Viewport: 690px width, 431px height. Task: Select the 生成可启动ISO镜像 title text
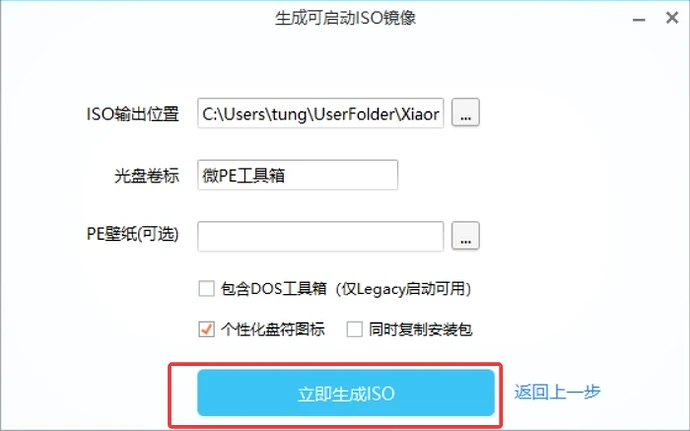[345, 18]
